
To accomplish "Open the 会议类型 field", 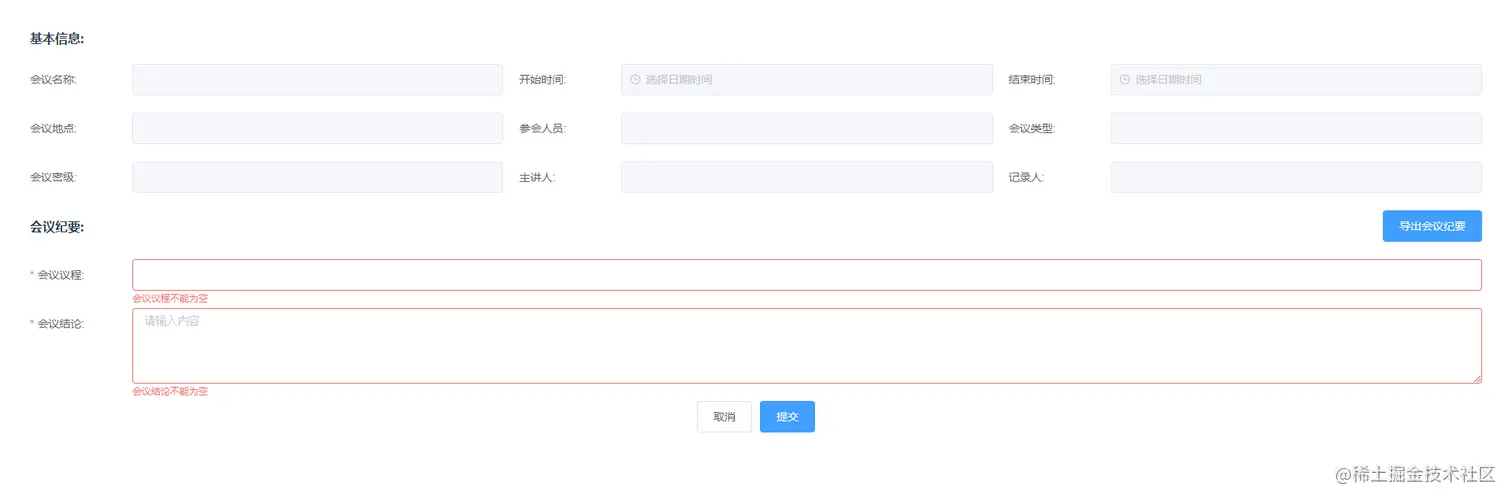I will (1295, 128).
